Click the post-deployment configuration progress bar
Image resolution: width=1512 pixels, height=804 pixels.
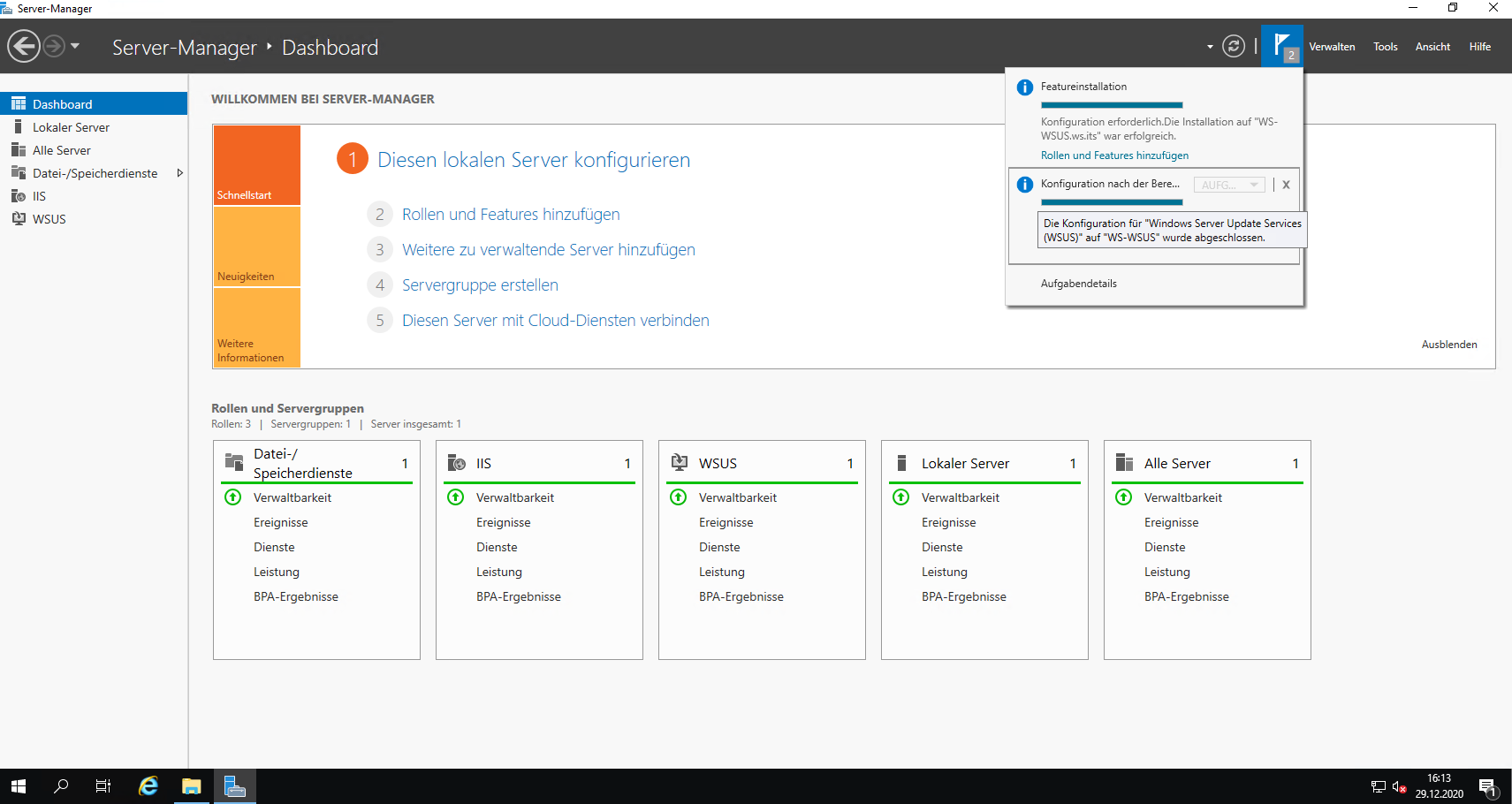[1112, 202]
